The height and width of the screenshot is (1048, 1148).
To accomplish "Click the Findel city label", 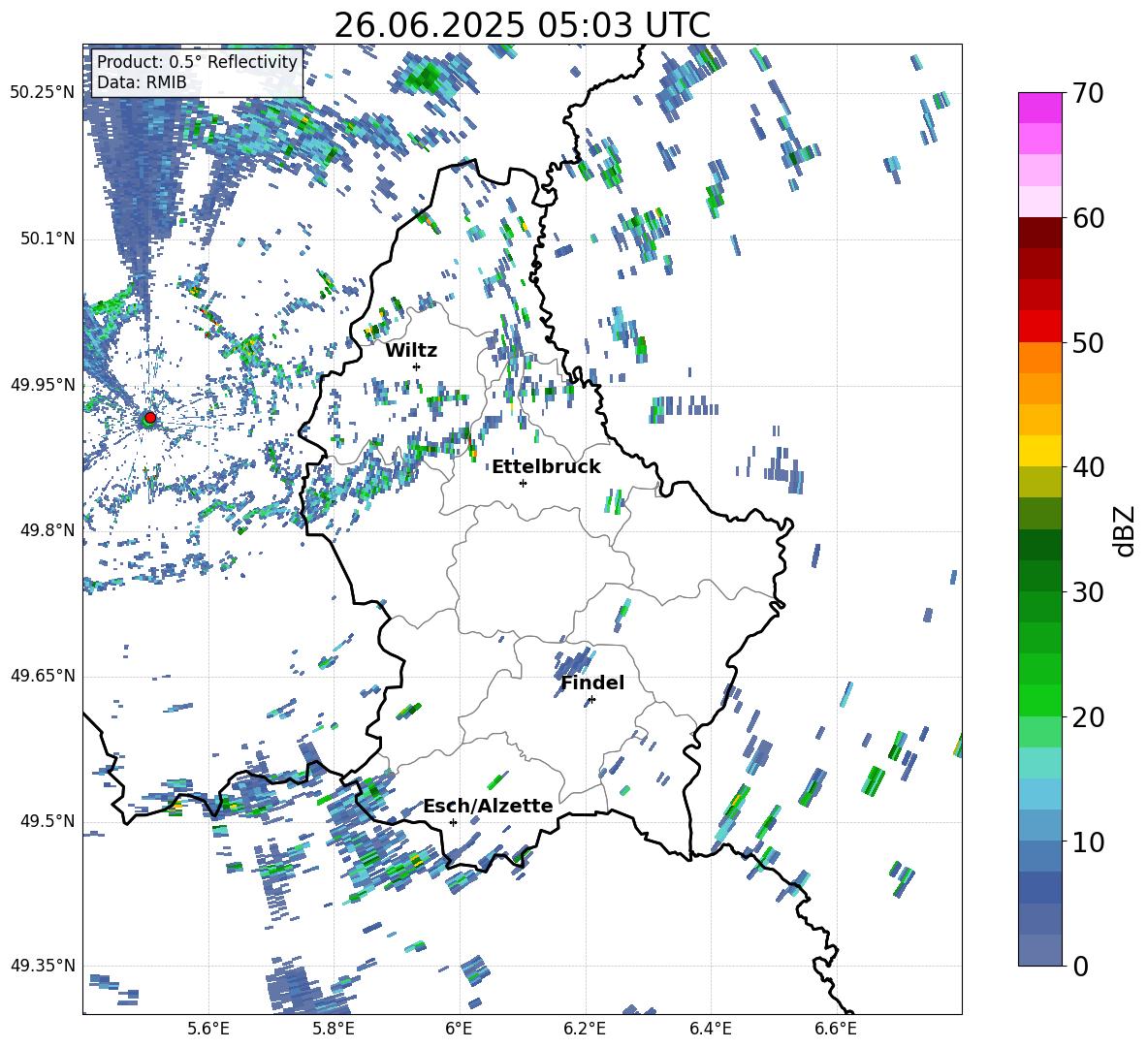I will pos(592,683).
